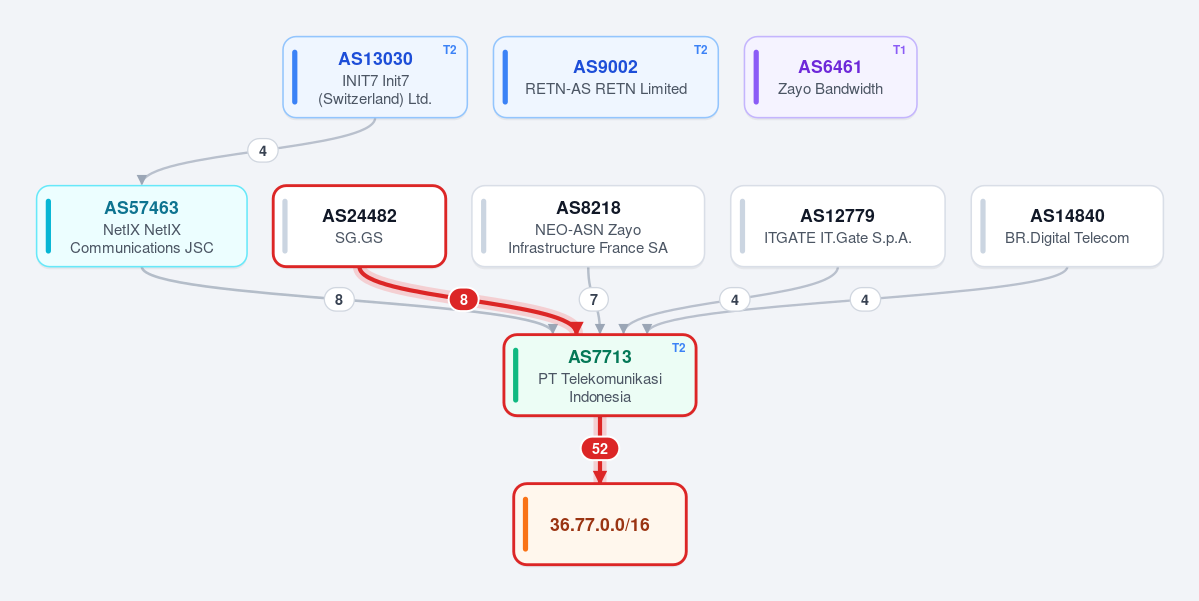Screen dimensions: 1199x601
Task: Click the gray 7 edge label
Action: coord(593,300)
